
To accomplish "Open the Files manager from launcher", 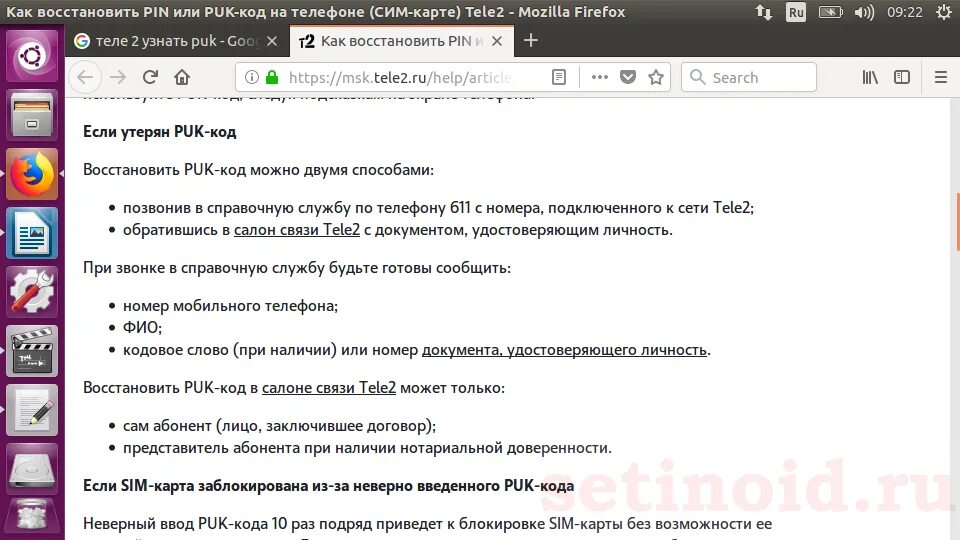I will [x=32, y=115].
